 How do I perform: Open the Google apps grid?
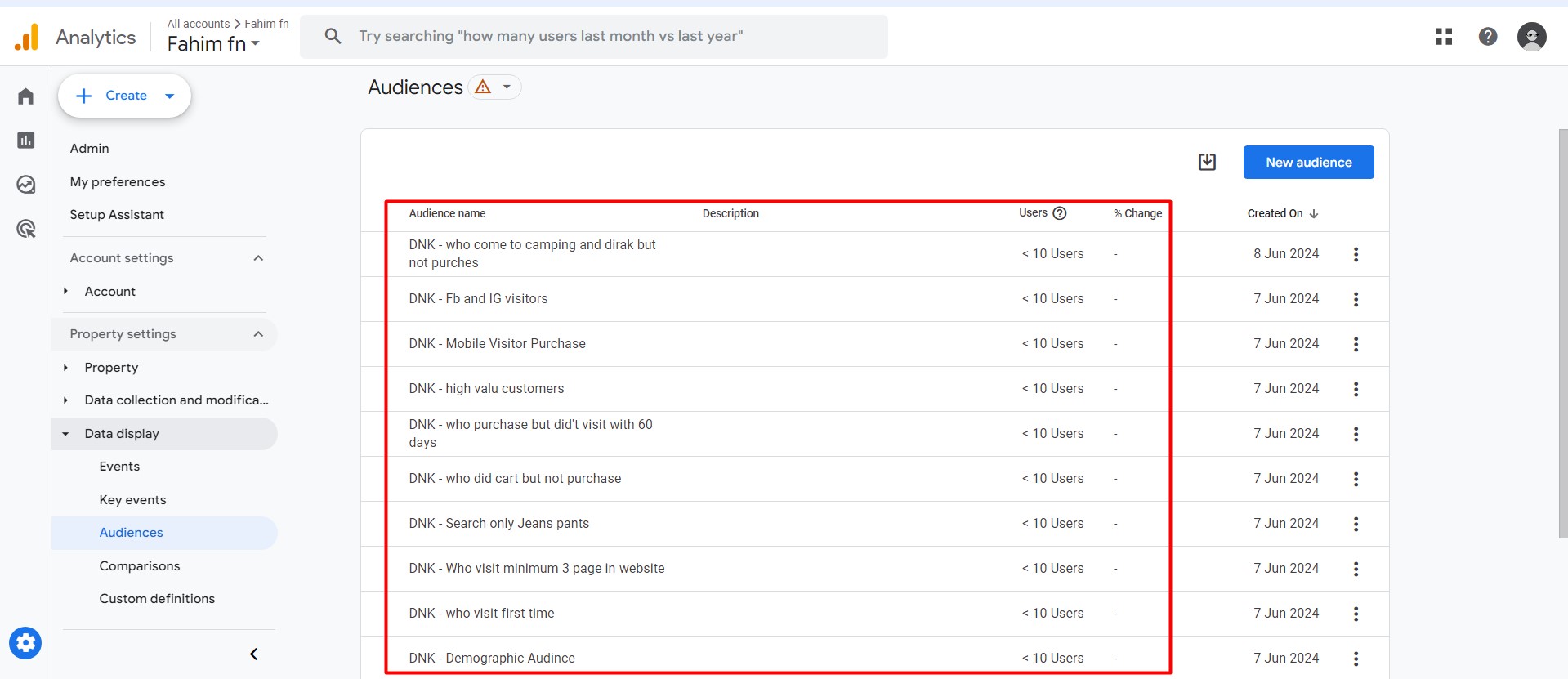coord(1444,37)
